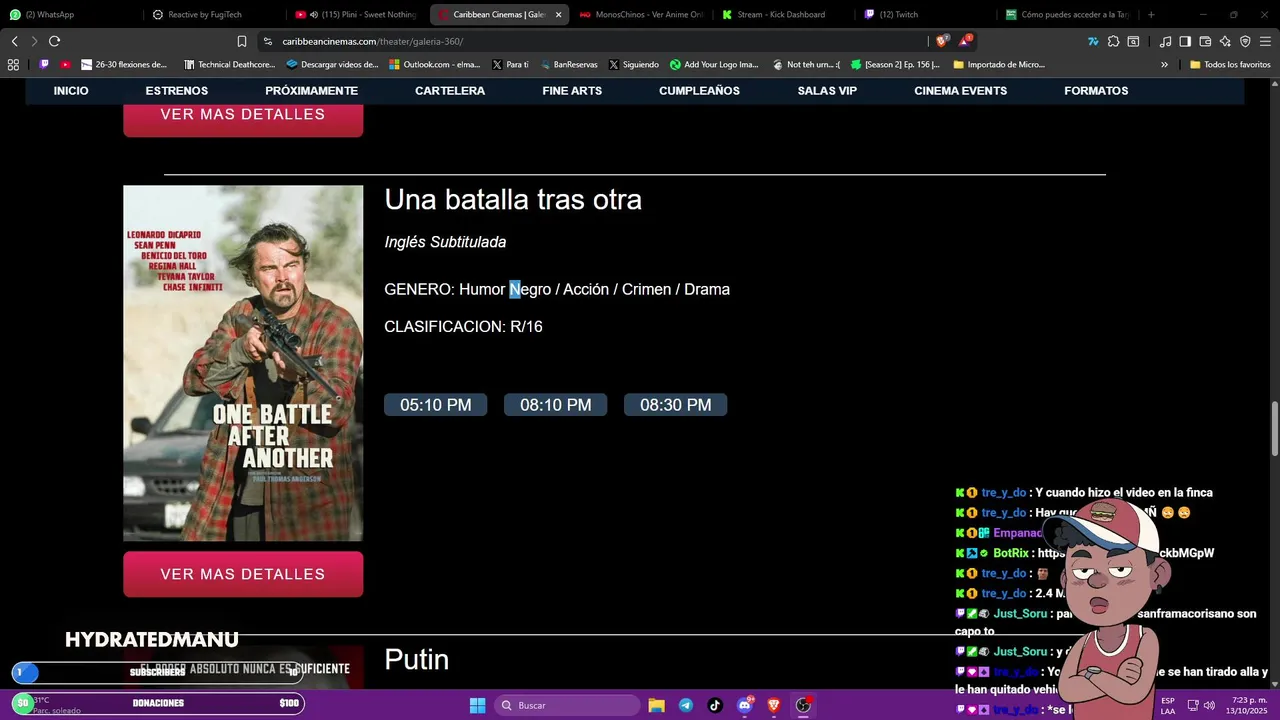Open OBS Studio from the taskbar
This screenshot has height=720, width=1280.
803,705
